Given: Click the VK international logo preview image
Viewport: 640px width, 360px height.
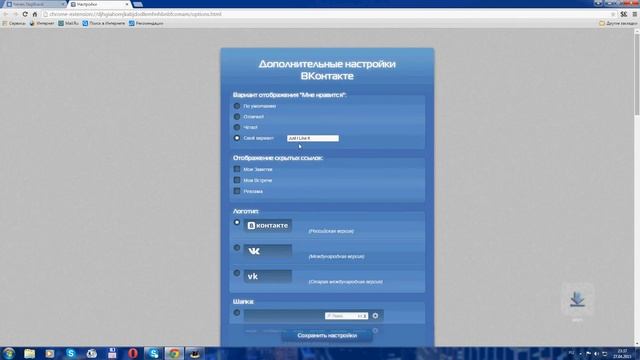Looking at the screenshot, I should click(x=268, y=251).
